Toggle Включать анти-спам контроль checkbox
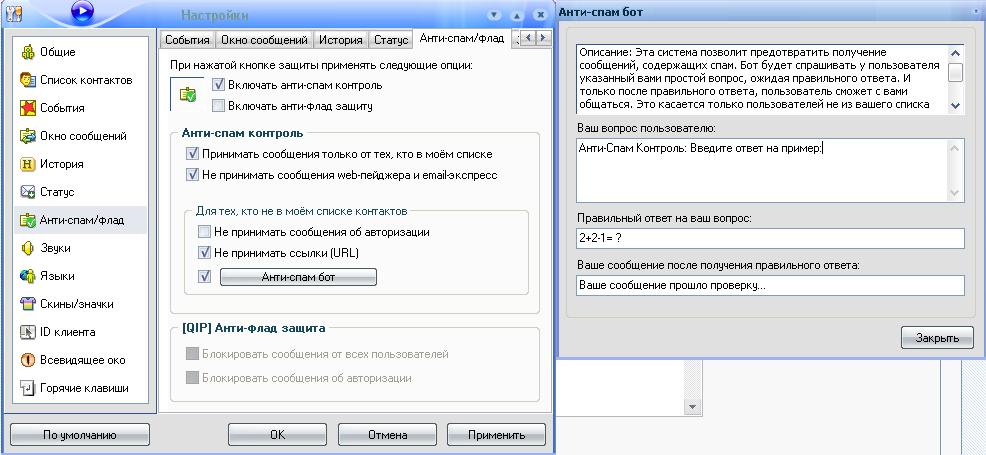 (219, 86)
